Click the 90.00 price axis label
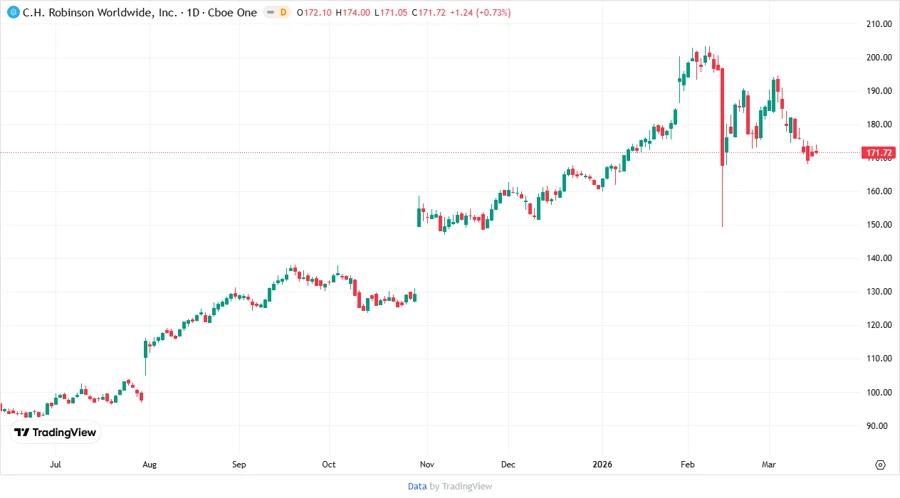 [877, 426]
